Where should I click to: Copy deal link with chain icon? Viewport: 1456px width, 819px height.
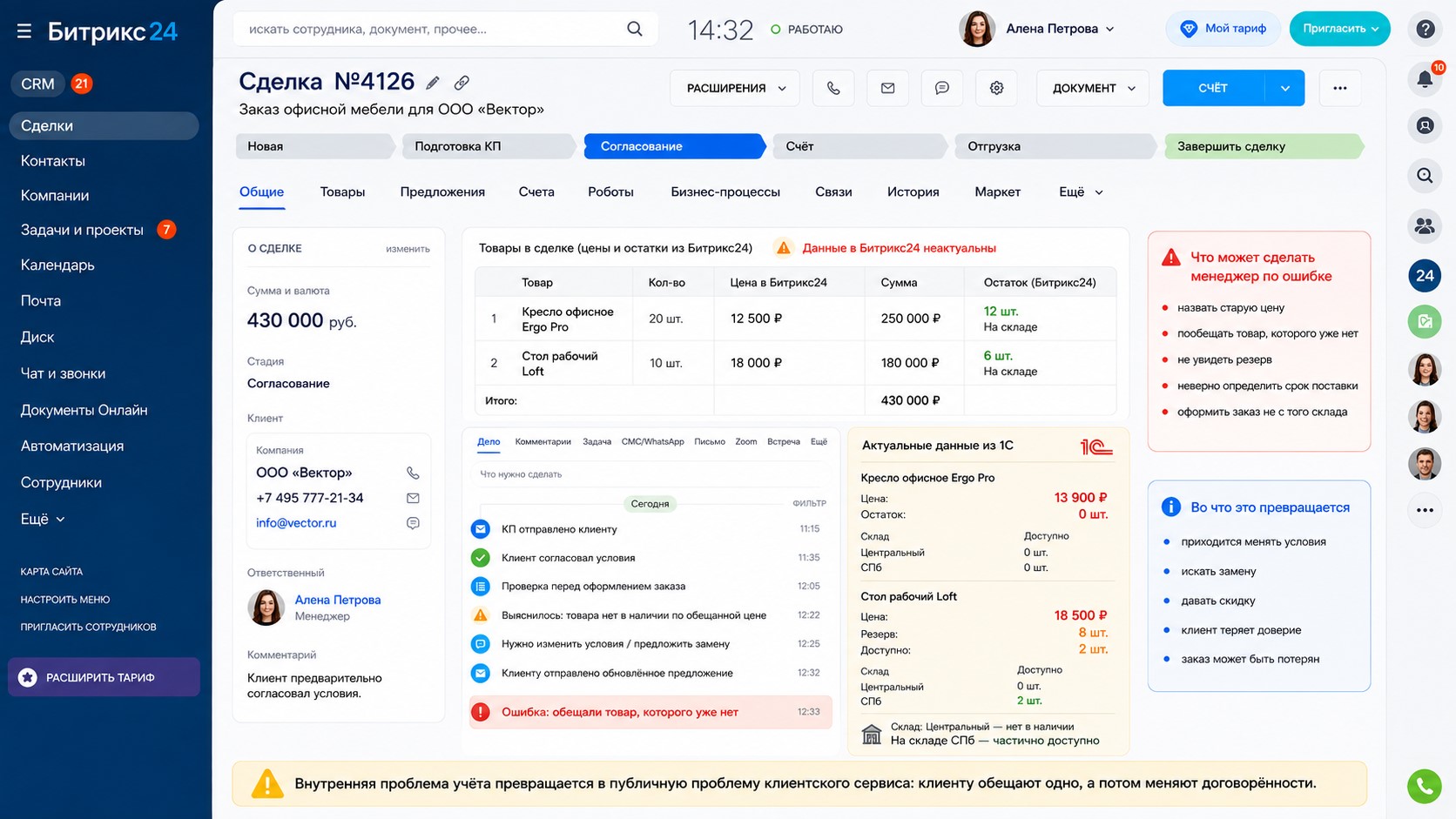(x=462, y=83)
